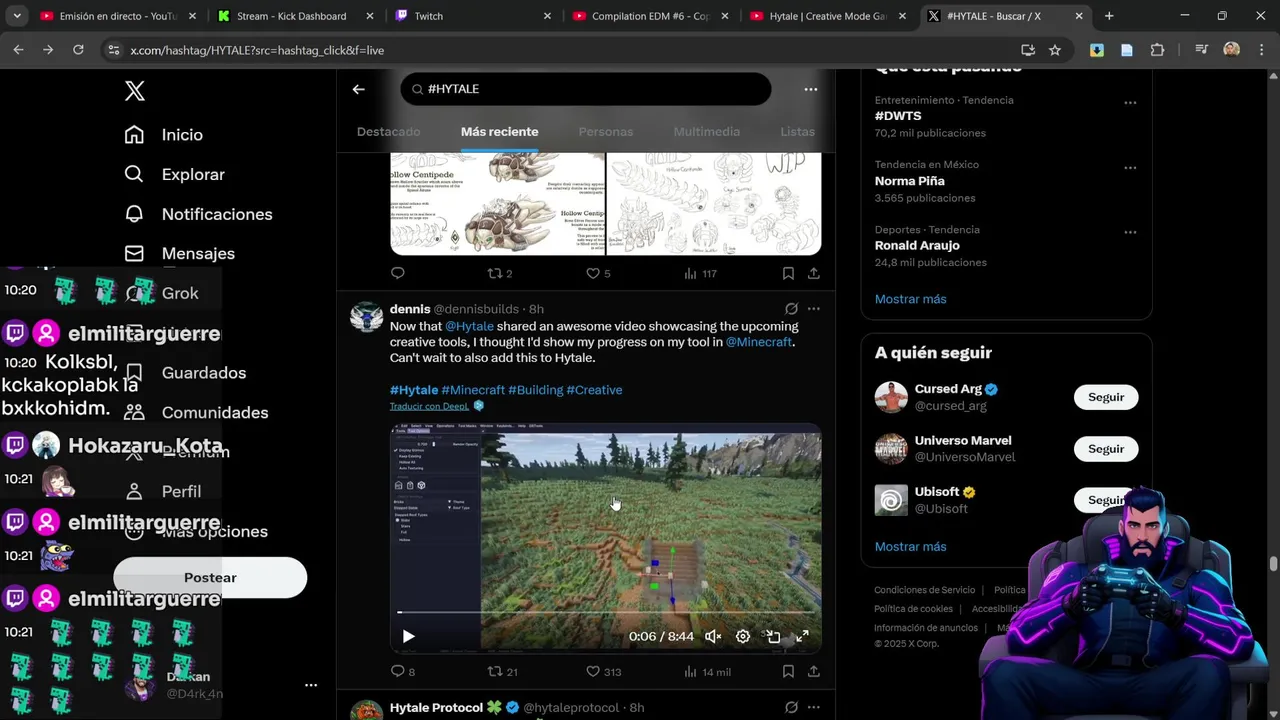This screenshot has height=720, width=1280.
Task: Switch to Multimedia tab
Action: [707, 132]
